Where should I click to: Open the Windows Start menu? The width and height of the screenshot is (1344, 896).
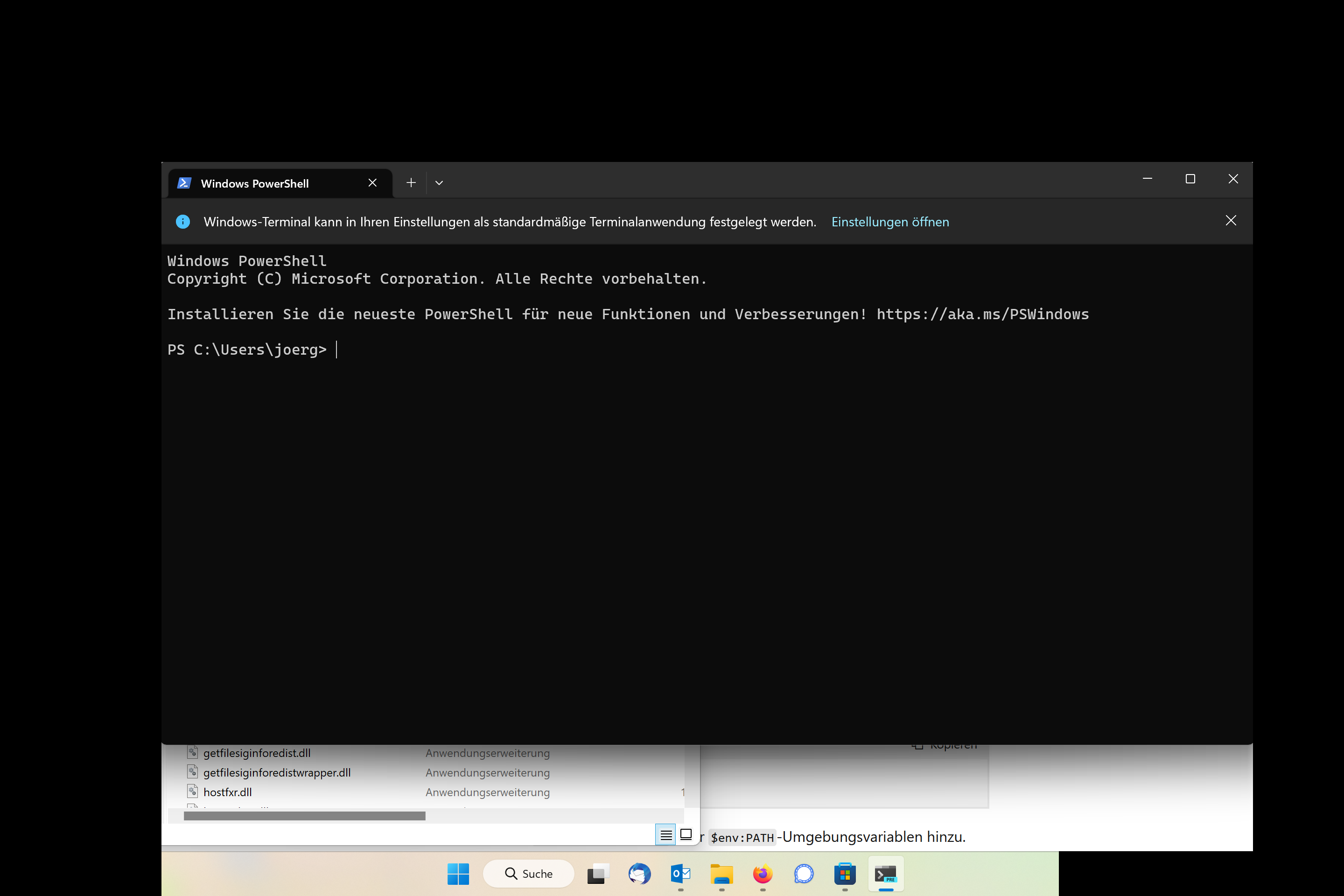458,874
